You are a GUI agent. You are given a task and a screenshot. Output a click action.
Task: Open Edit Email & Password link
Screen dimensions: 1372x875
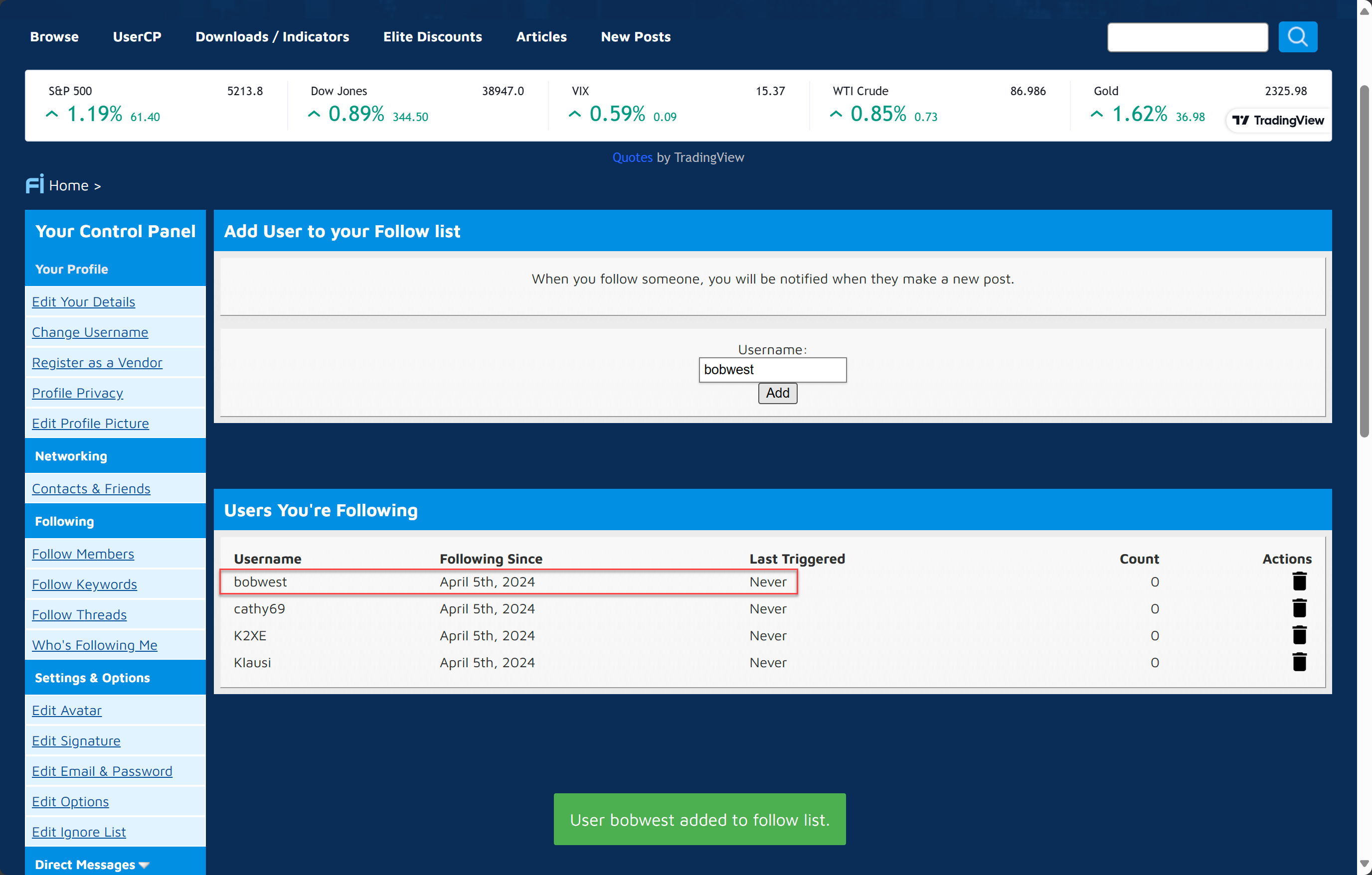point(102,771)
